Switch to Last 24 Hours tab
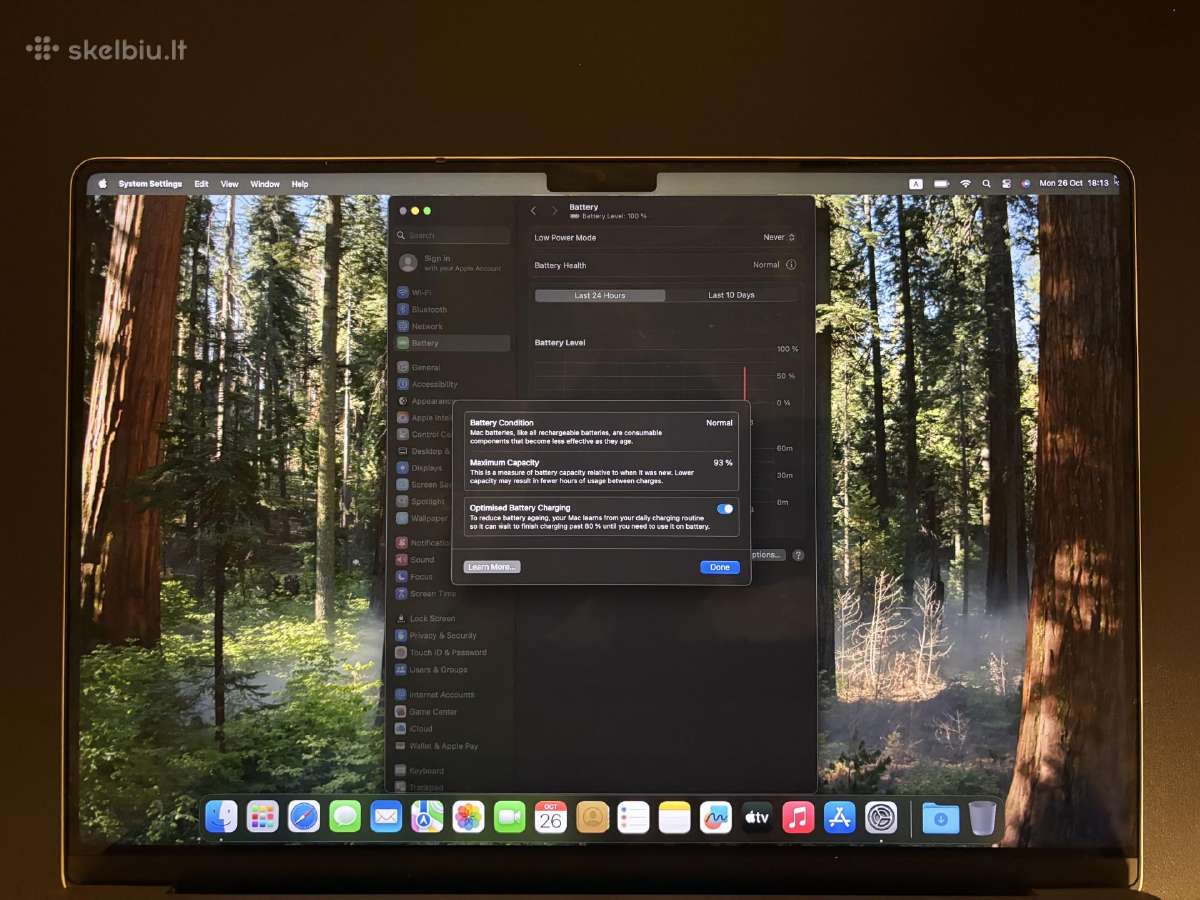 [x=600, y=295]
